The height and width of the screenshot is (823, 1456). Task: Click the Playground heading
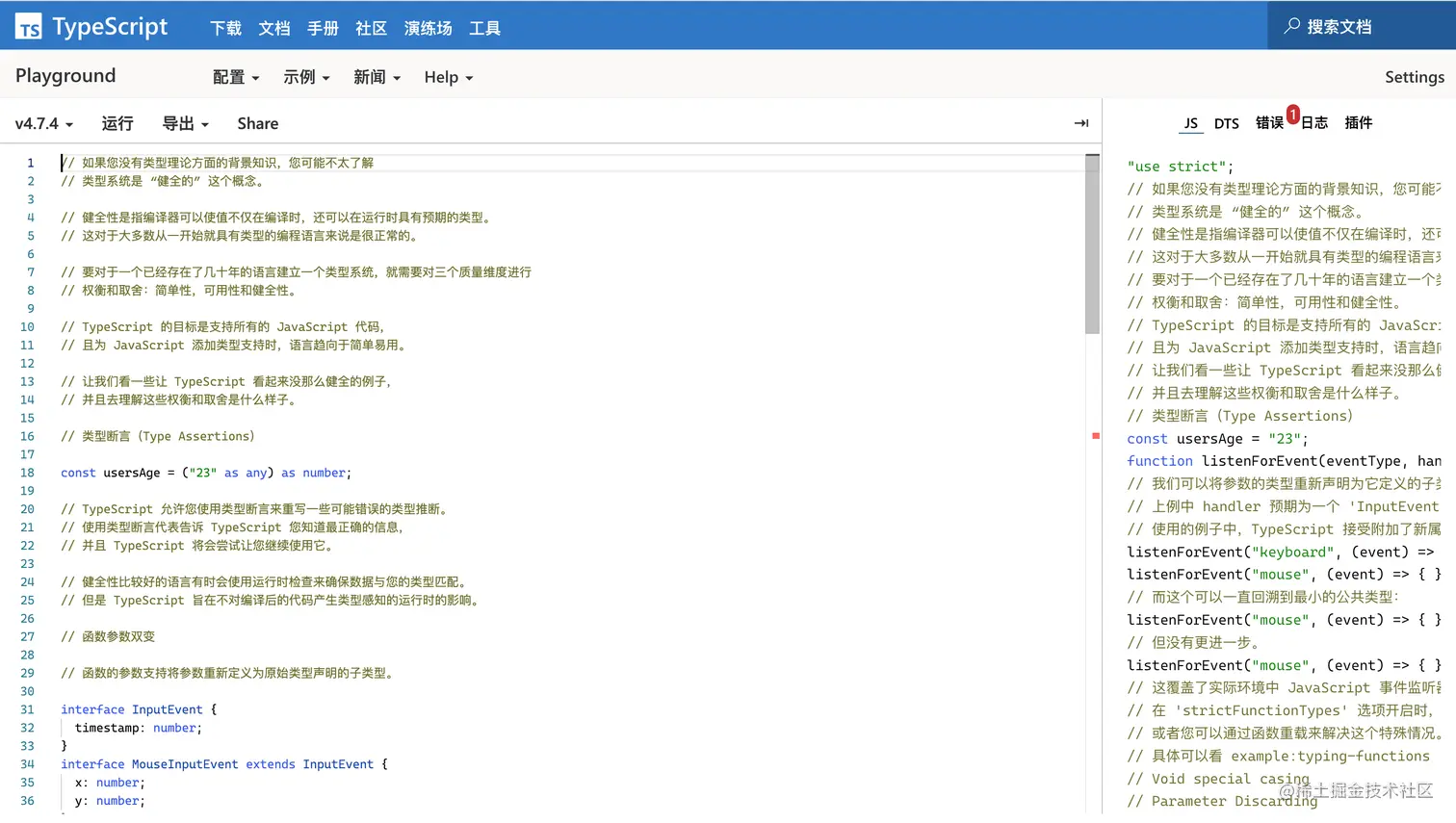click(65, 76)
